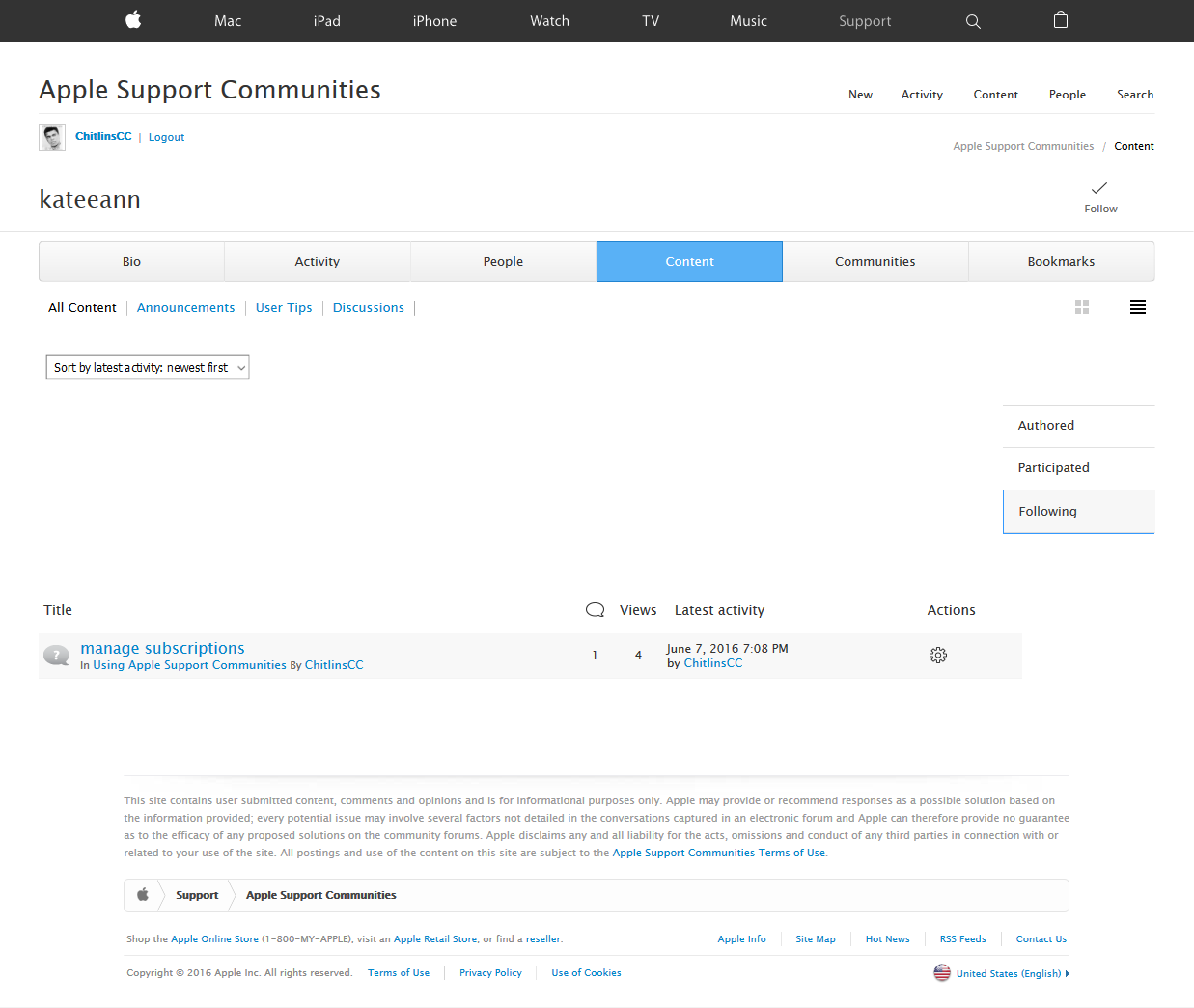The image size is (1194, 1008).
Task: Filter by All Content
Action: pos(82,308)
